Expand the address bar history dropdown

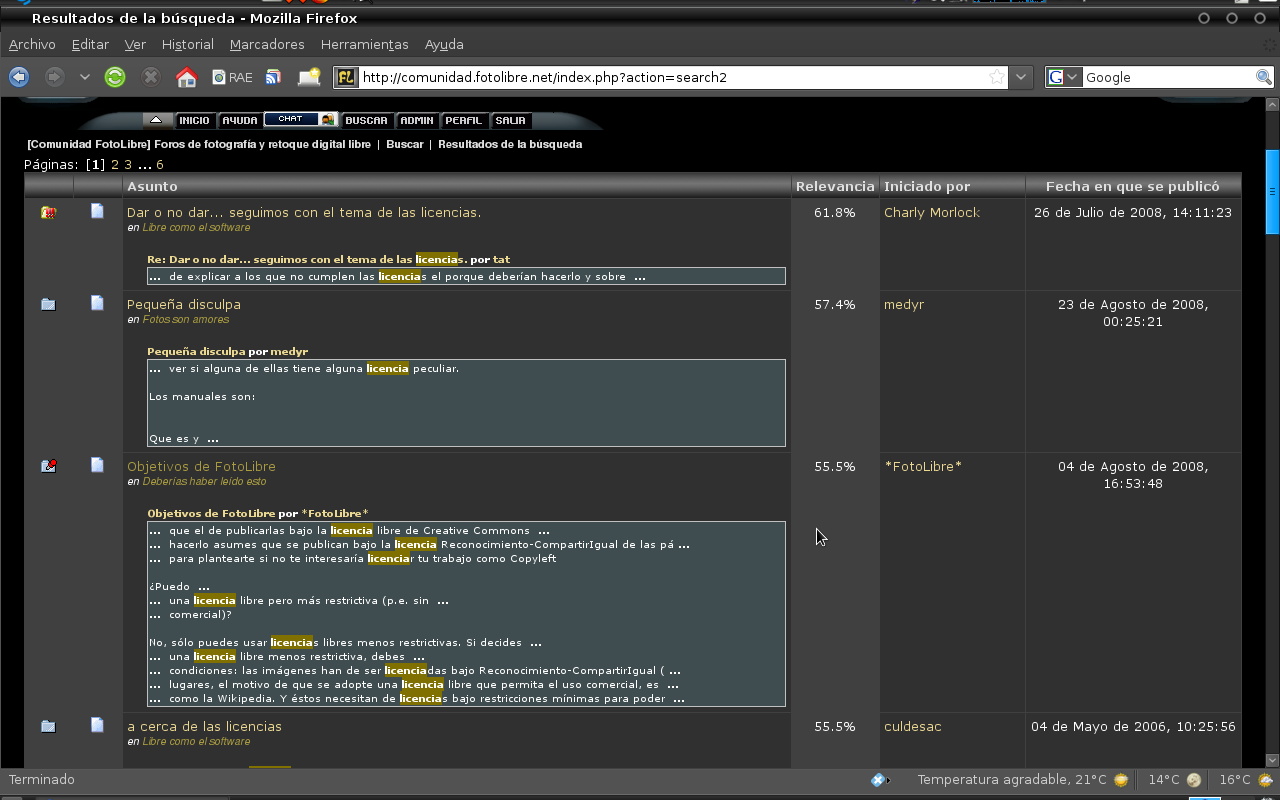(x=1020, y=77)
